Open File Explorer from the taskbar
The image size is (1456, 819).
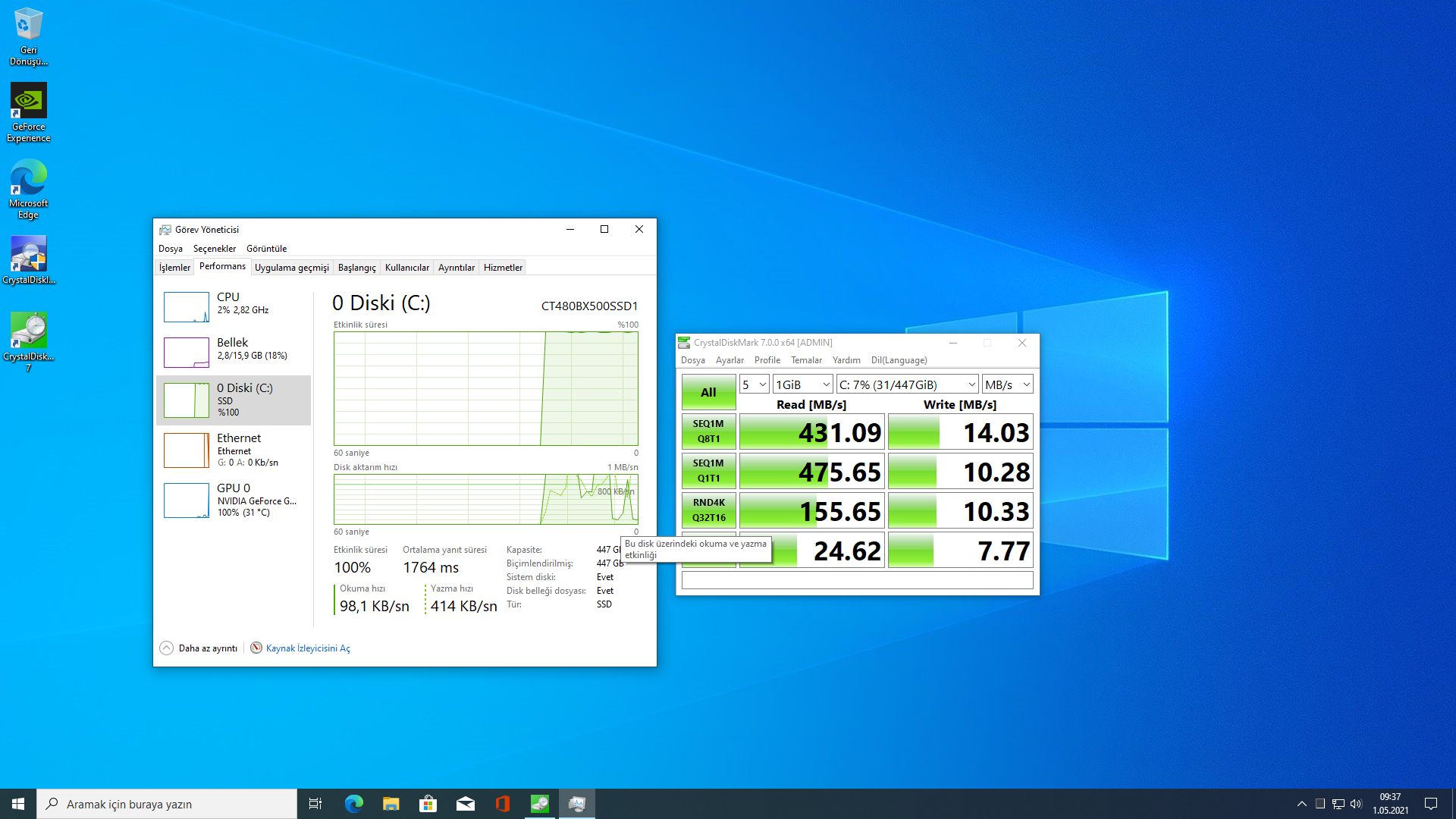click(x=391, y=804)
